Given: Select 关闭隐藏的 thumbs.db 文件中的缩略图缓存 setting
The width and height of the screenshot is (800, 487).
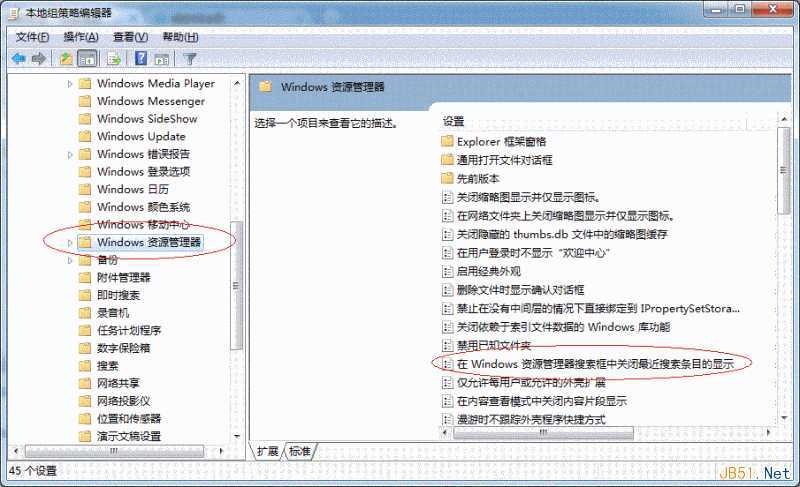Looking at the screenshot, I should pos(562,234).
